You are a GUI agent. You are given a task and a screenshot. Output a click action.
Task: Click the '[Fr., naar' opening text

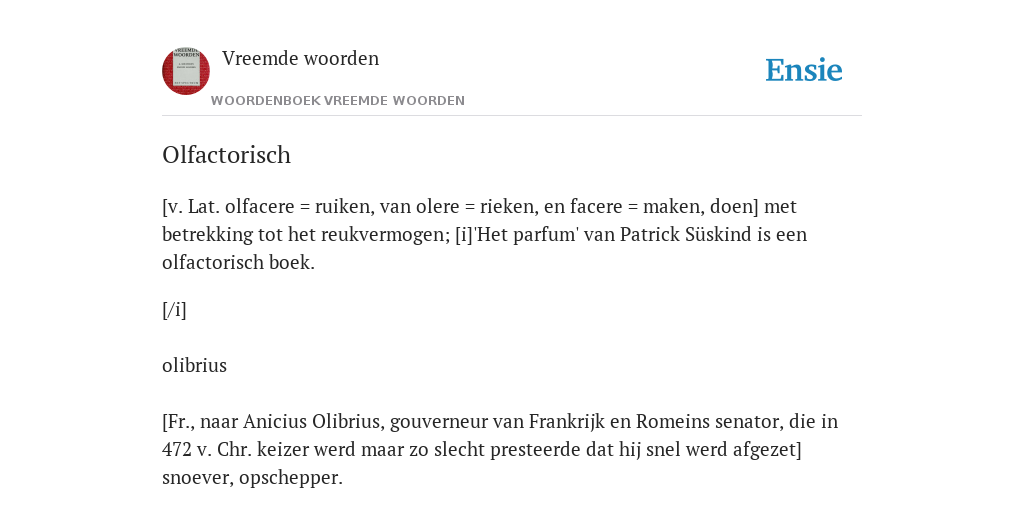coord(200,421)
